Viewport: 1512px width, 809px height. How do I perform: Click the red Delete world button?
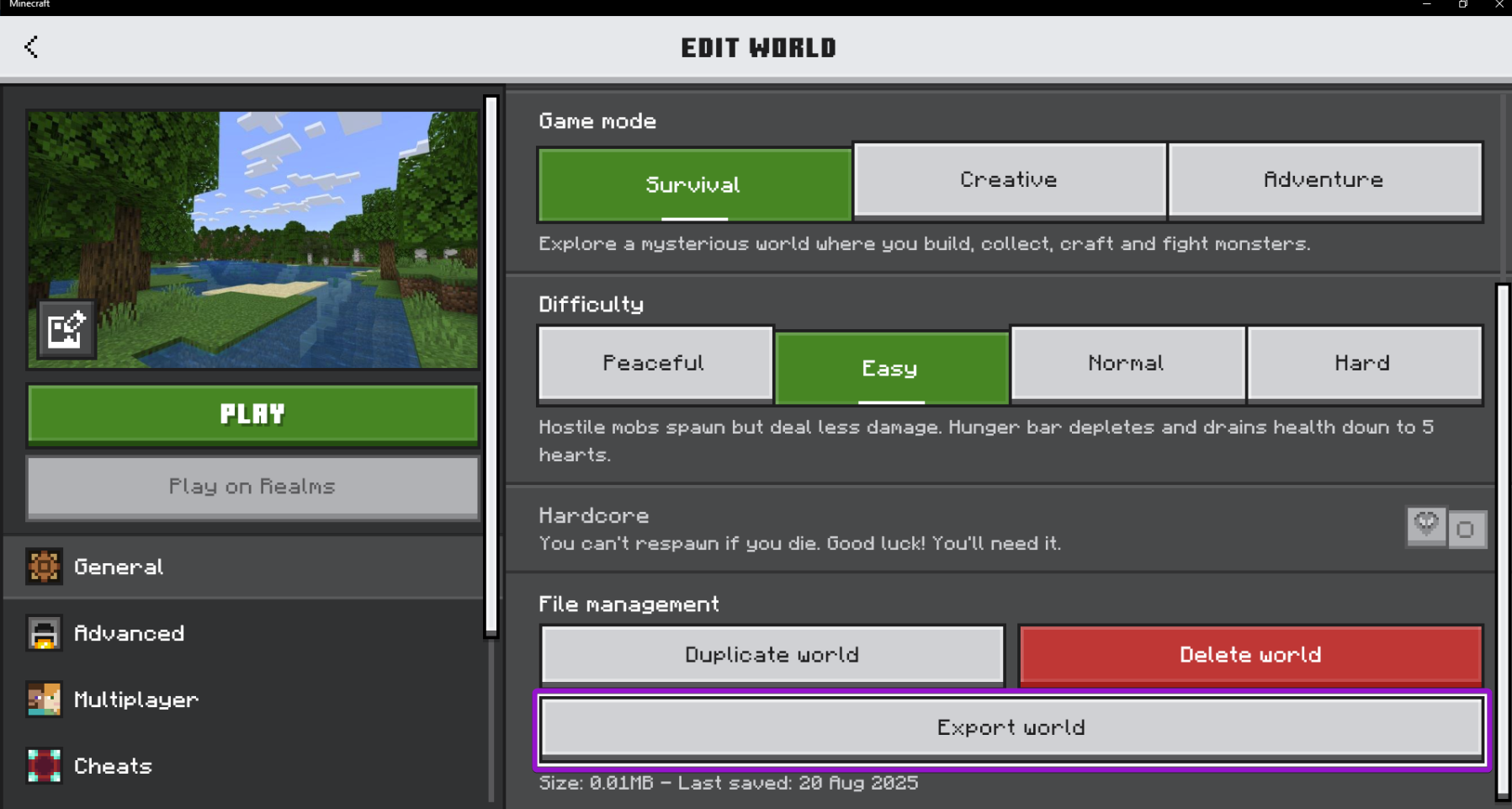point(1249,654)
